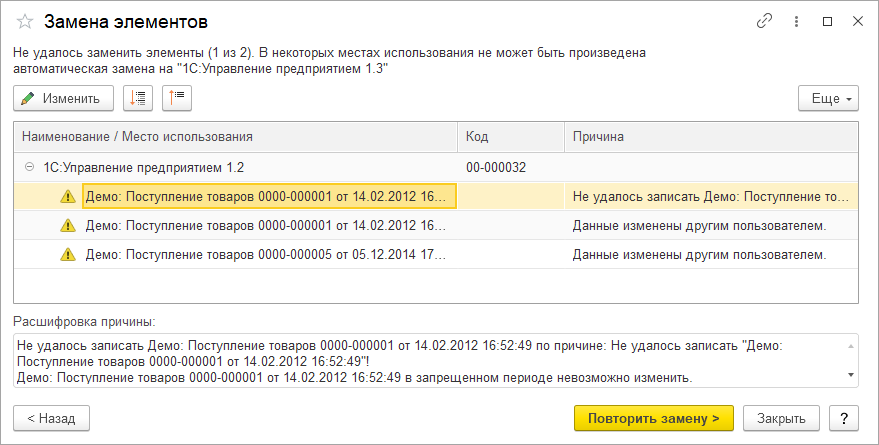879x445 pixels.
Task: Open the Еще dropdown menu
Action: (828, 98)
